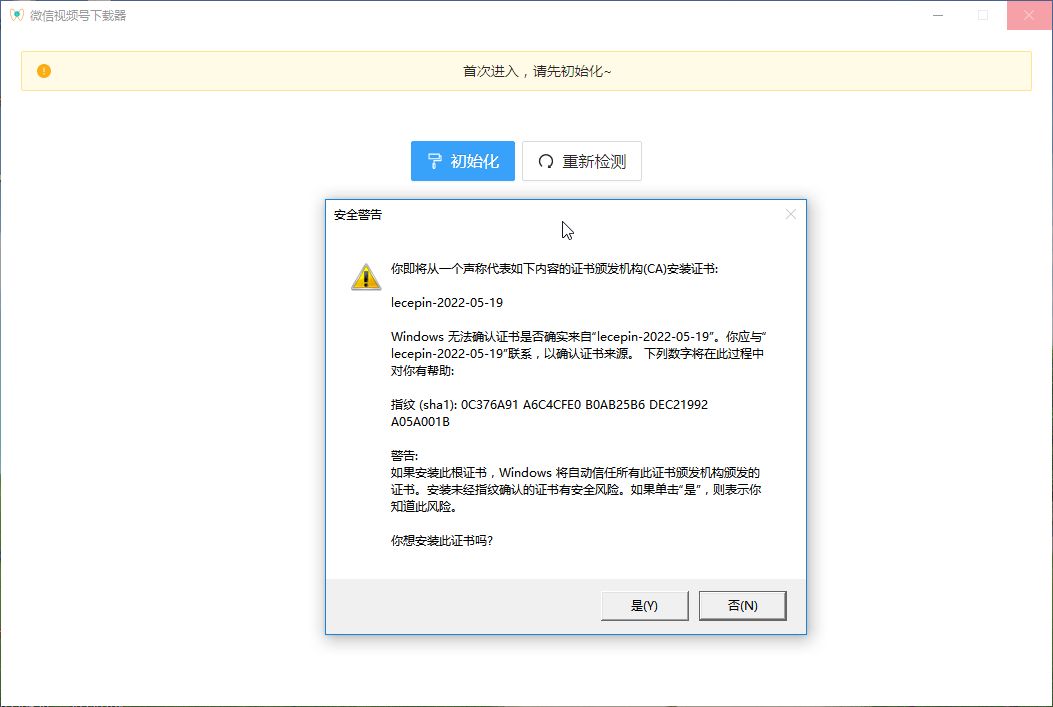Click the 否(N) button to decline certificate

[x=742, y=606]
